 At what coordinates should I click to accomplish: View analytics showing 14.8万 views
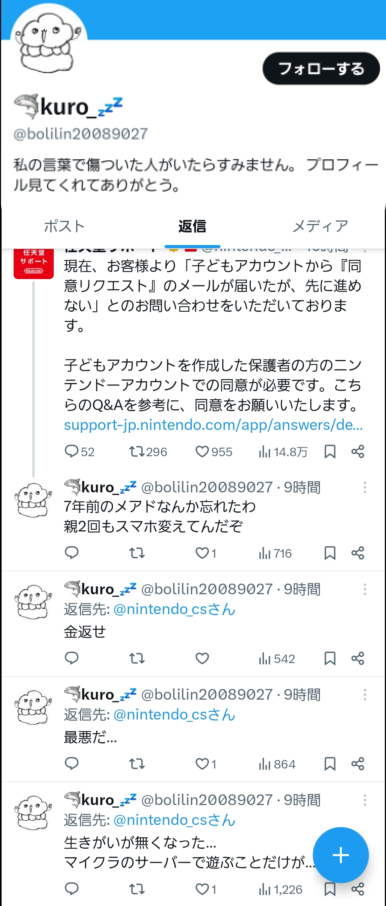(x=283, y=452)
